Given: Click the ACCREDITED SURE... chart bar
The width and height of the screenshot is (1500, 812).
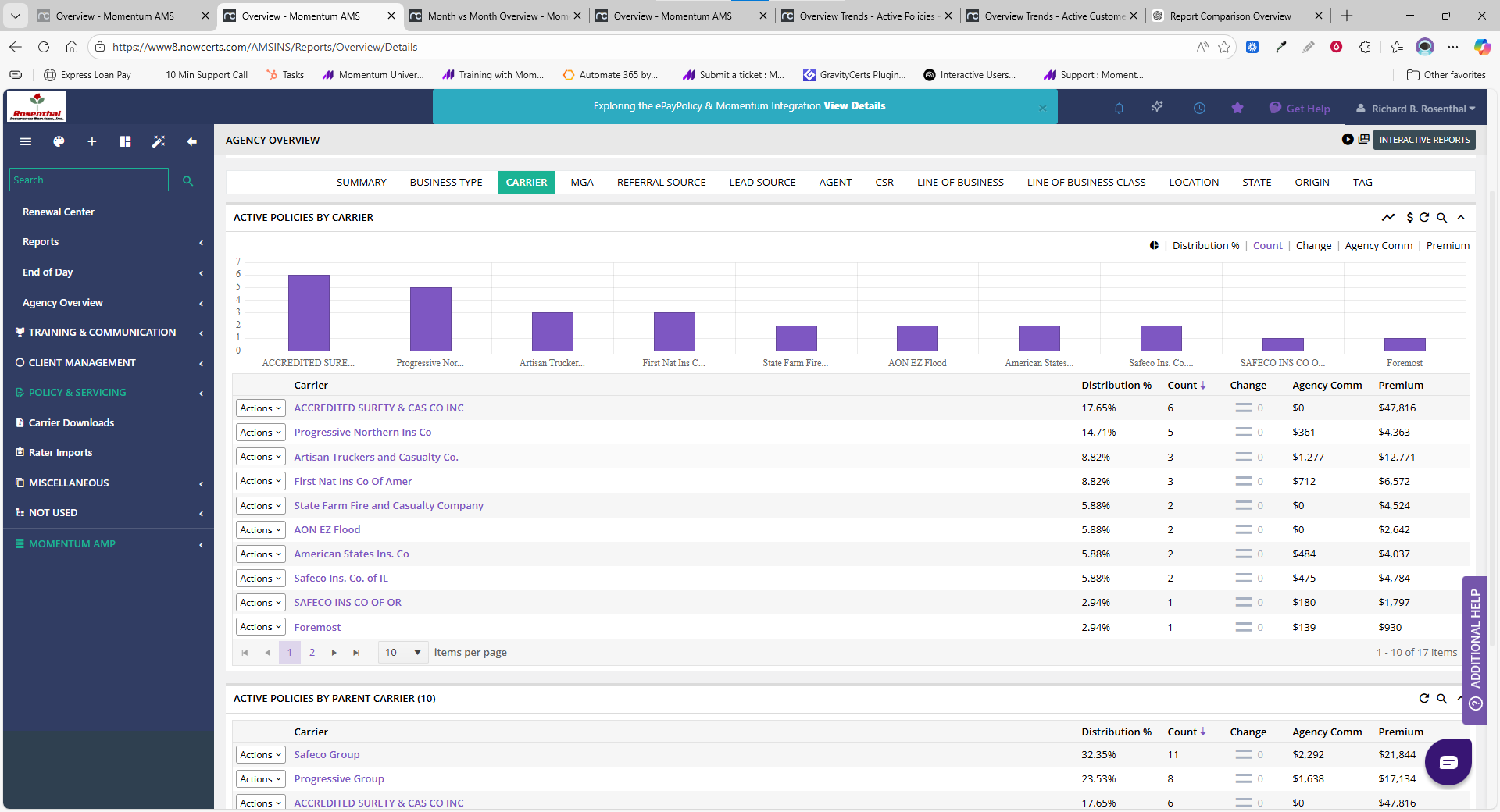Looking at the screenshot, I should click(309, 312).
